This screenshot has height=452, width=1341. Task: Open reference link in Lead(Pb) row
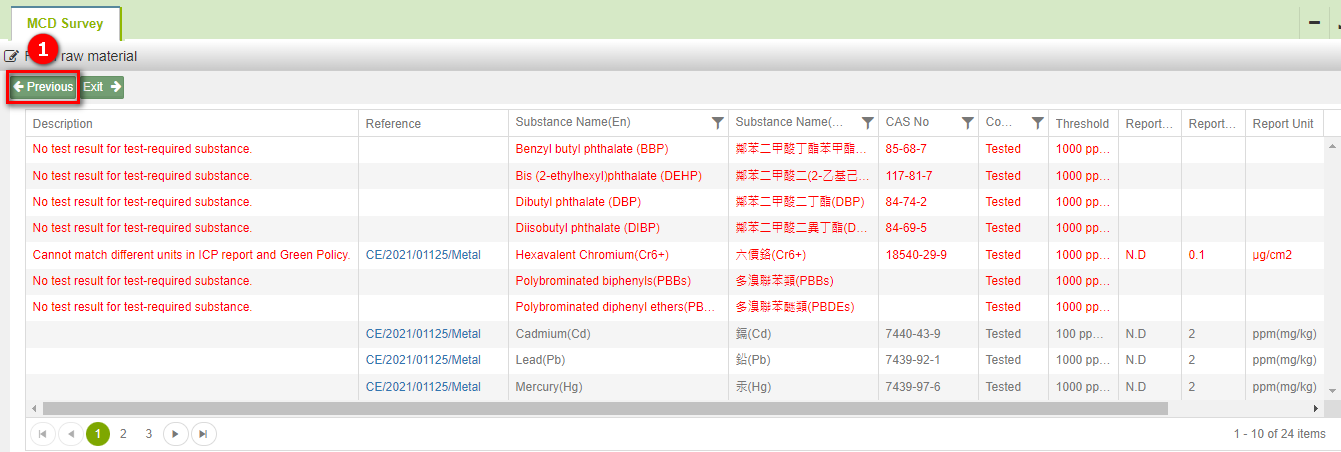tap(423, 360)
